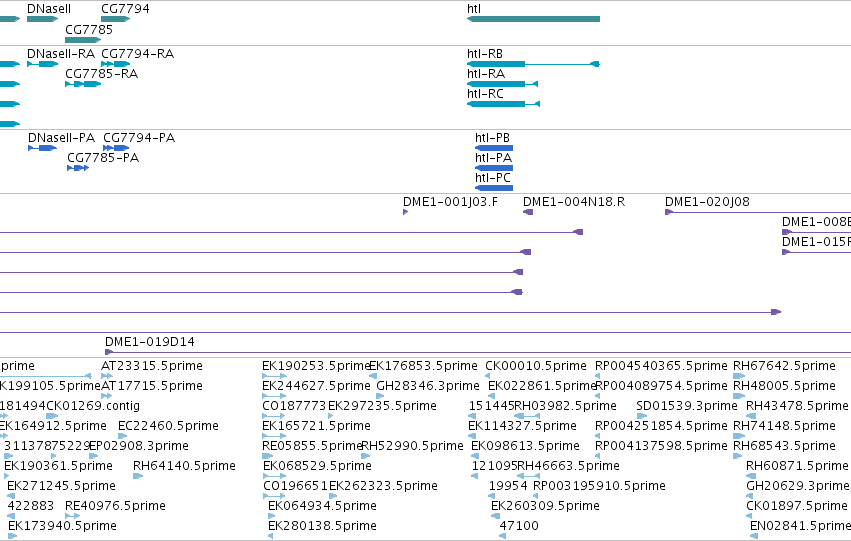
Task: Click the htl-RA transcript feature
Action: pyautogui.click(x=502, y=84)
